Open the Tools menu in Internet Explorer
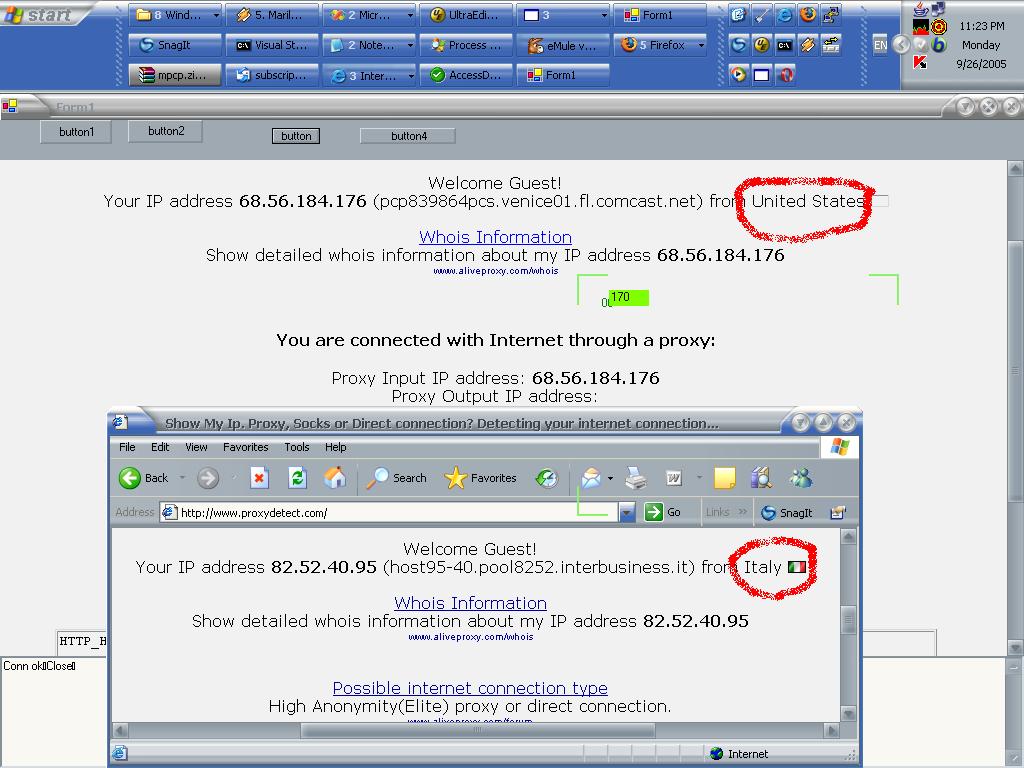 pyautogui.click(x=296, y=447)
